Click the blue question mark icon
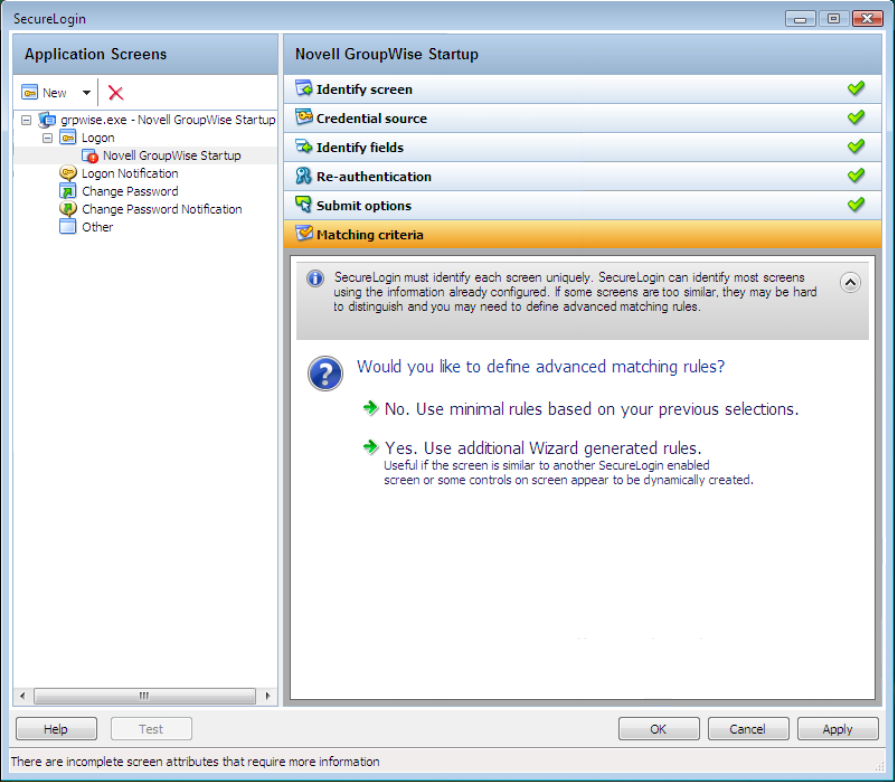The image size is (895, 782). click(x=325, y=374)
